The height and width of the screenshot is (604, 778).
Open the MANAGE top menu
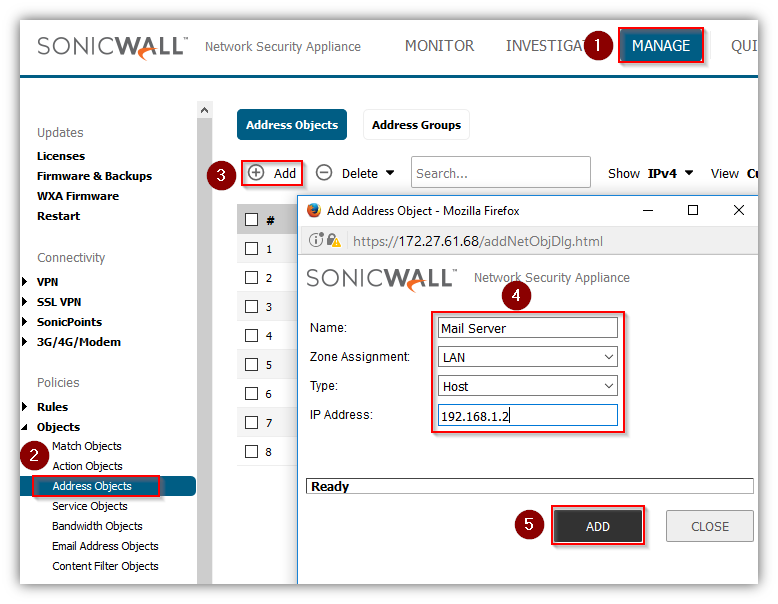click(660, 46)
